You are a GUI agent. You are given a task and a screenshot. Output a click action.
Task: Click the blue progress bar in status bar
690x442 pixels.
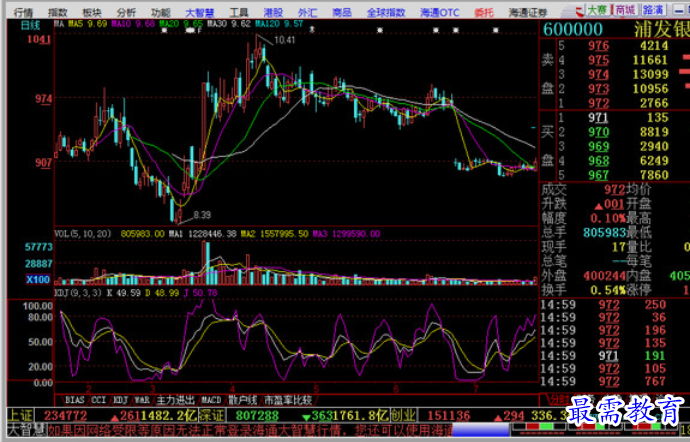tap(480, 430)
